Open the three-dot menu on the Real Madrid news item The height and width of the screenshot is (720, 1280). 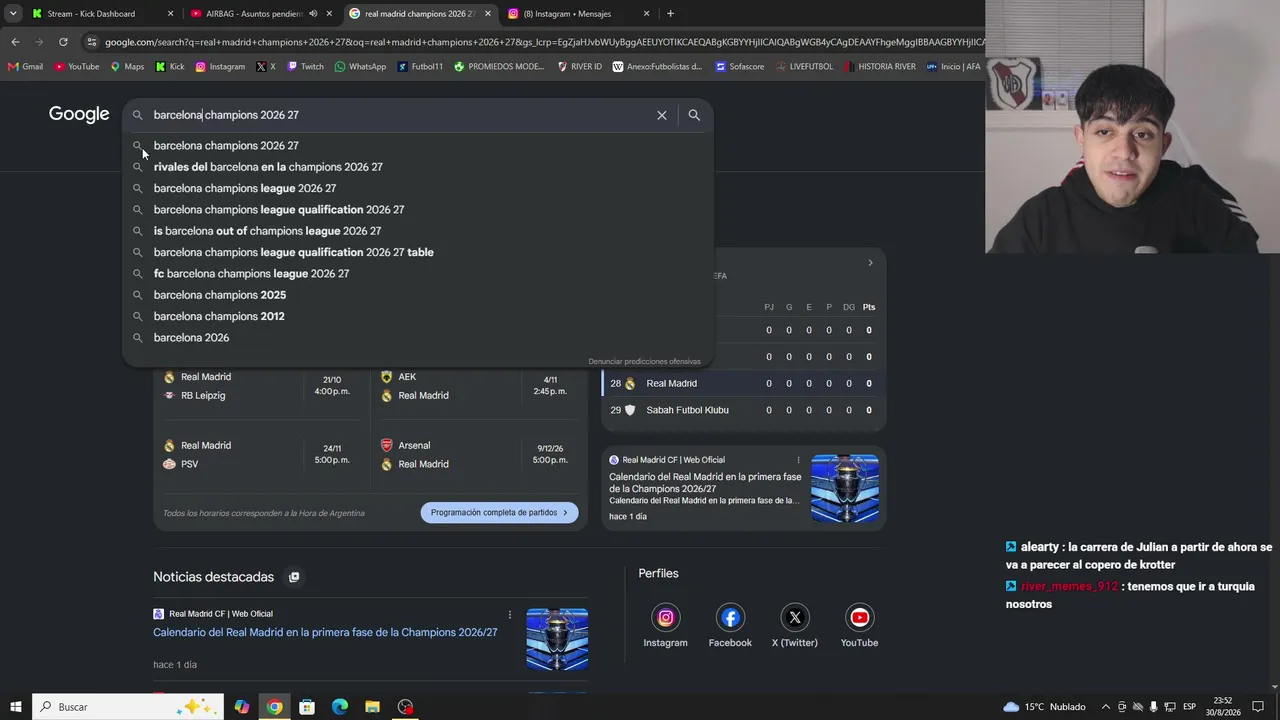coord(510,614)
